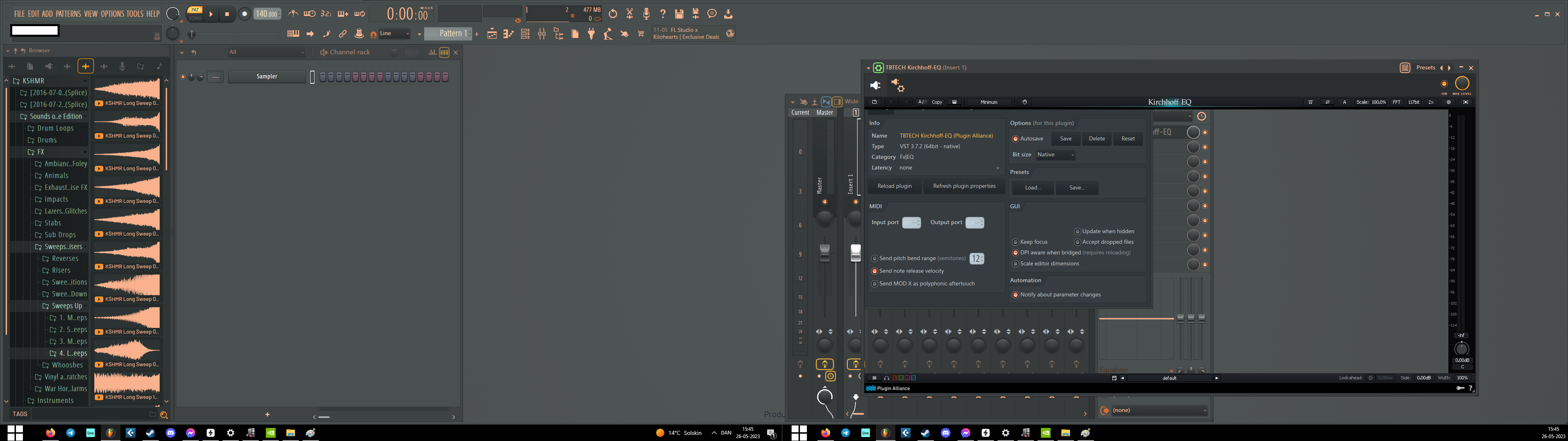Click the Delete button in plugin Options
This screenshot has height=441, width=1568.
1097,139
